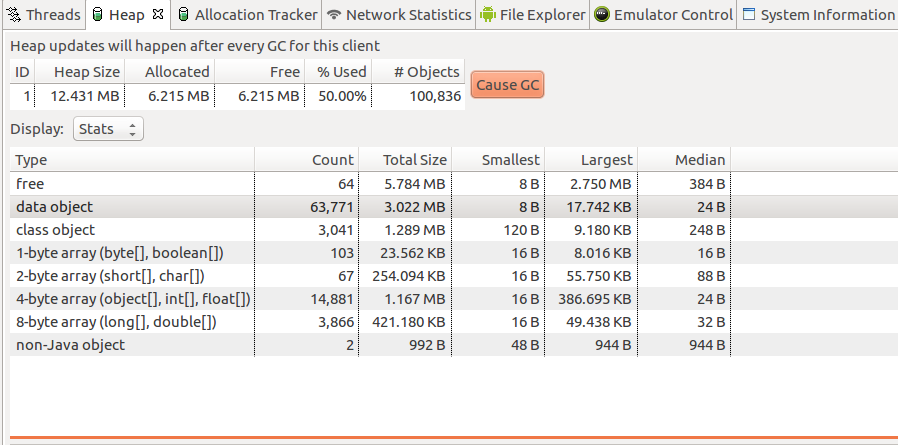The width and height of the screenshot is (898, 445).
Task: Click the green Heap tab icon
Action: [98, 15]
